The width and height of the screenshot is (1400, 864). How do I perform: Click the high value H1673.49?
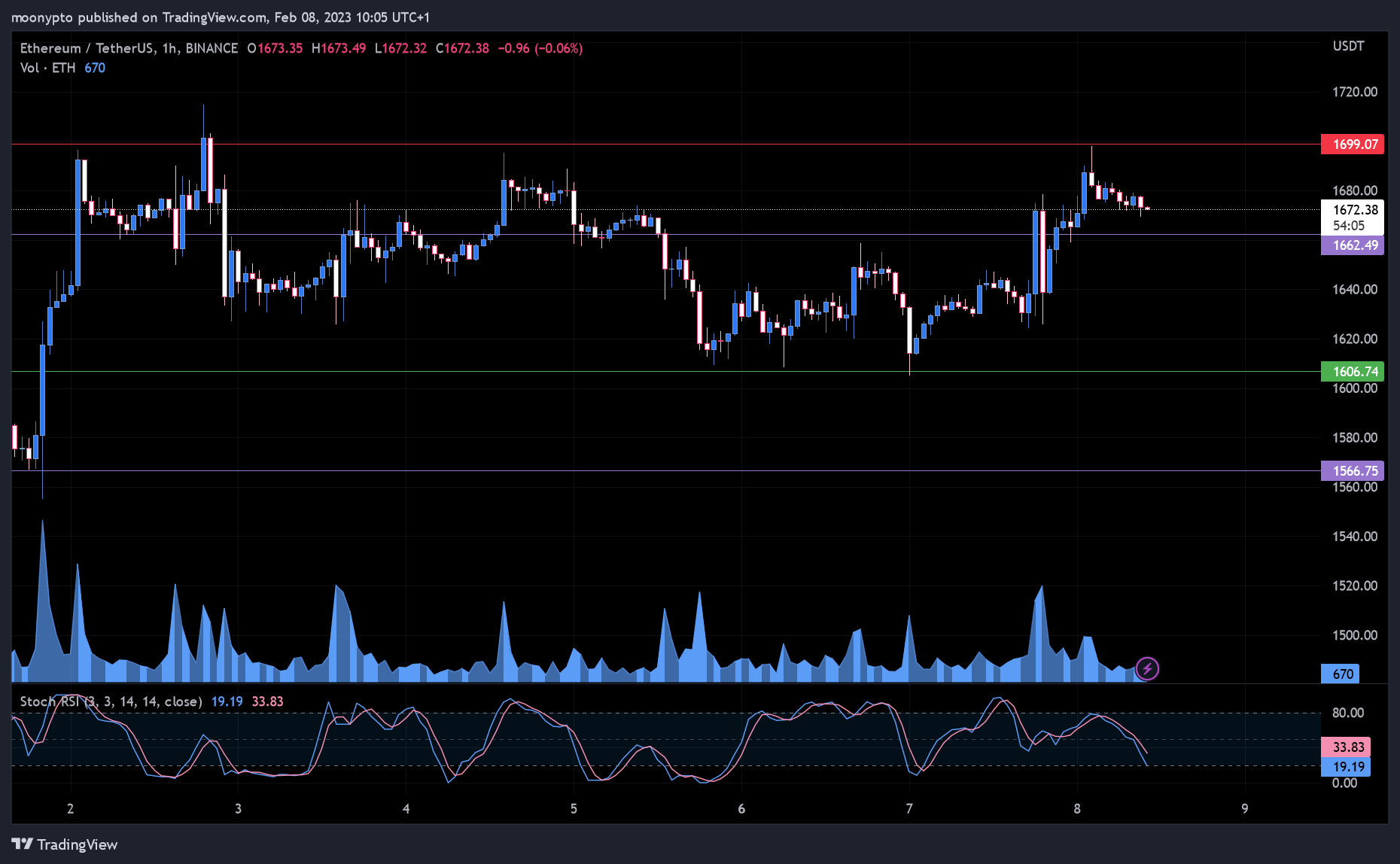[x=339, y=48]
